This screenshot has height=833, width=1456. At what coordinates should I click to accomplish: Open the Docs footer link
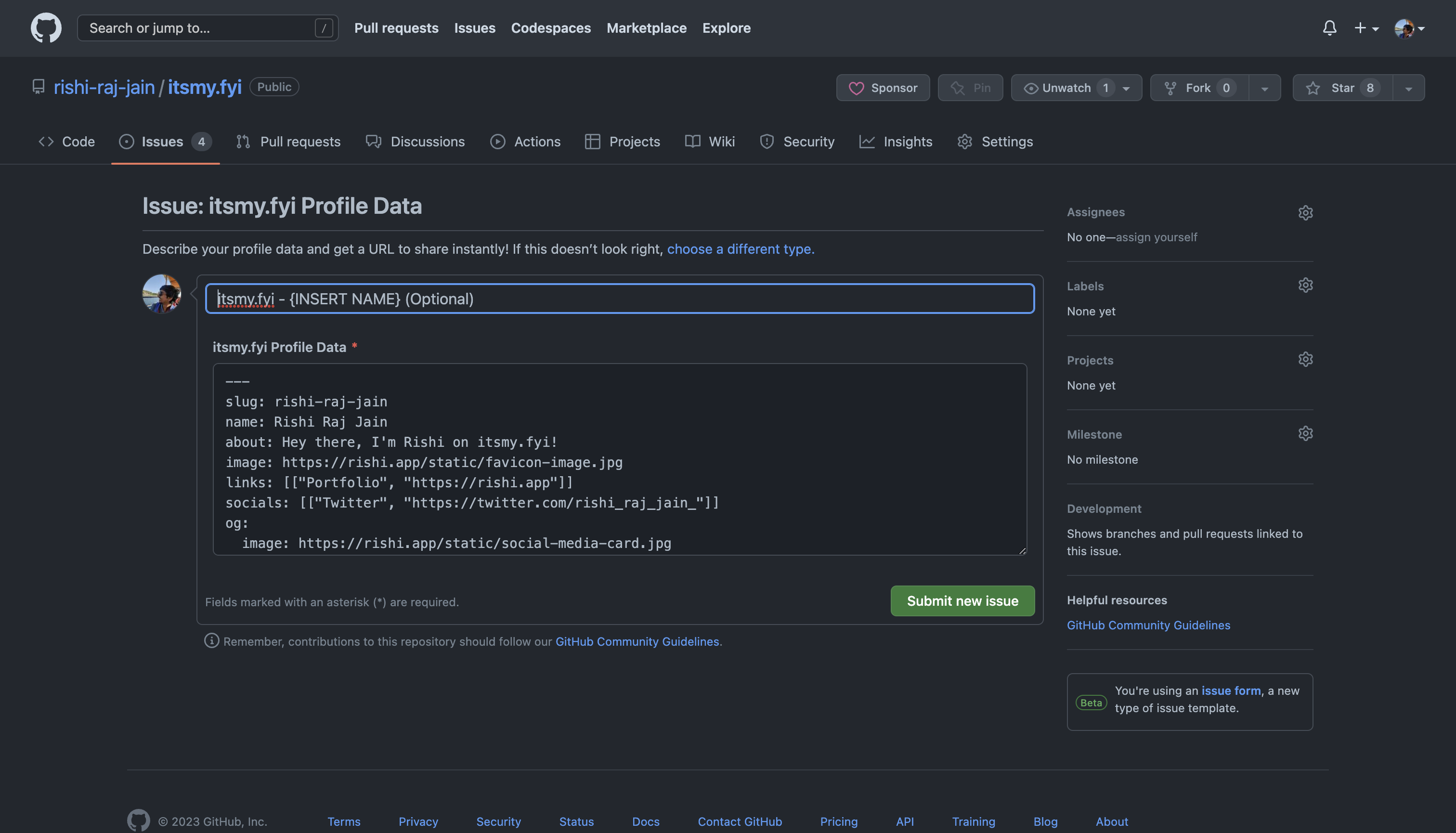point(645,821)
